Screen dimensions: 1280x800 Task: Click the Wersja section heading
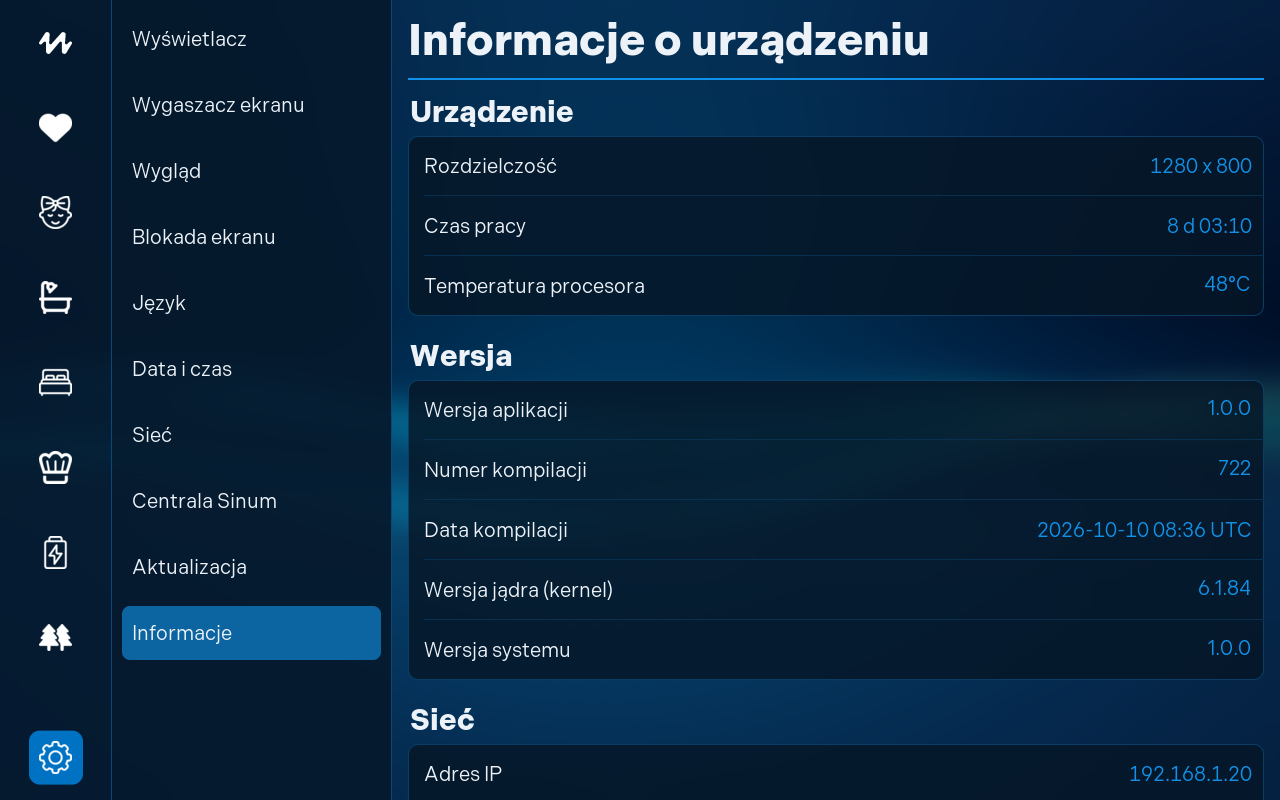pyautogui.click(x=461, y=356)
